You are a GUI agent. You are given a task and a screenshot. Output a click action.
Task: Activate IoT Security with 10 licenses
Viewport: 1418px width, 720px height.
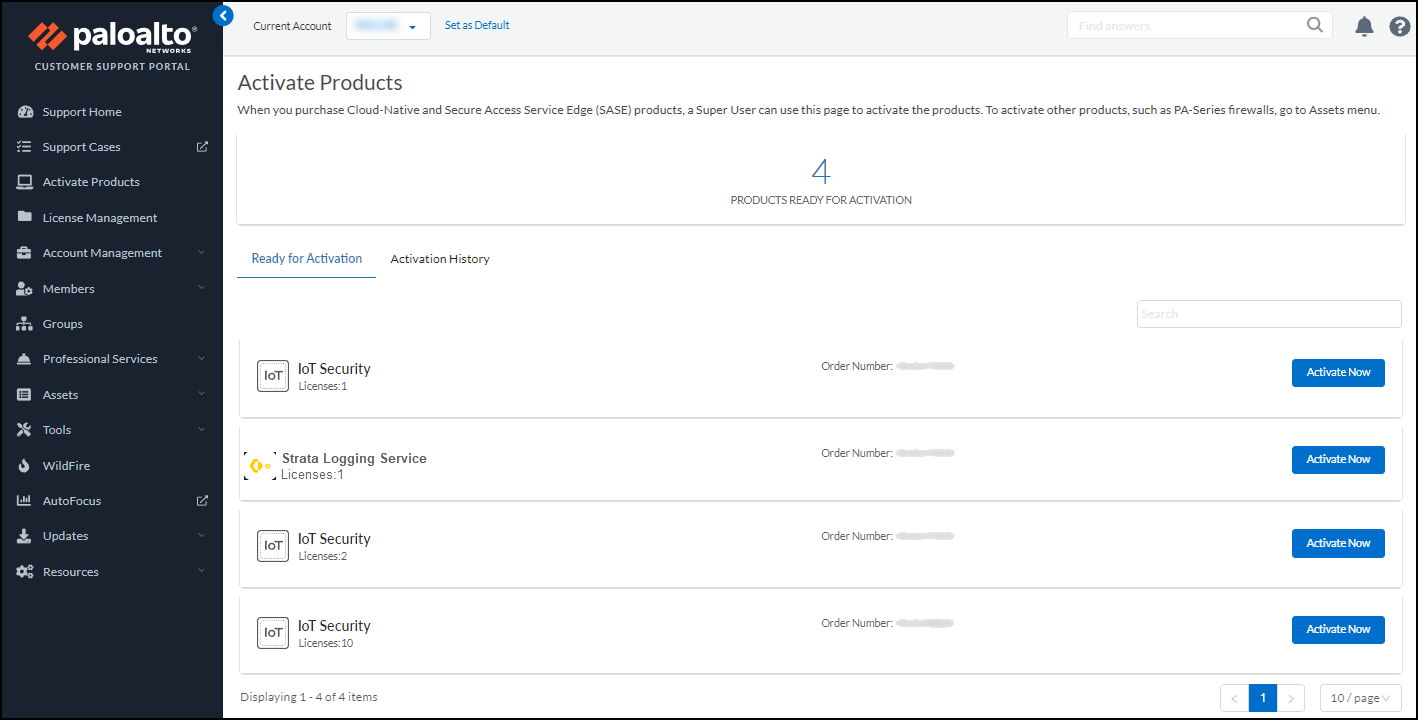pyautogui.click(x=1338, y=629)
